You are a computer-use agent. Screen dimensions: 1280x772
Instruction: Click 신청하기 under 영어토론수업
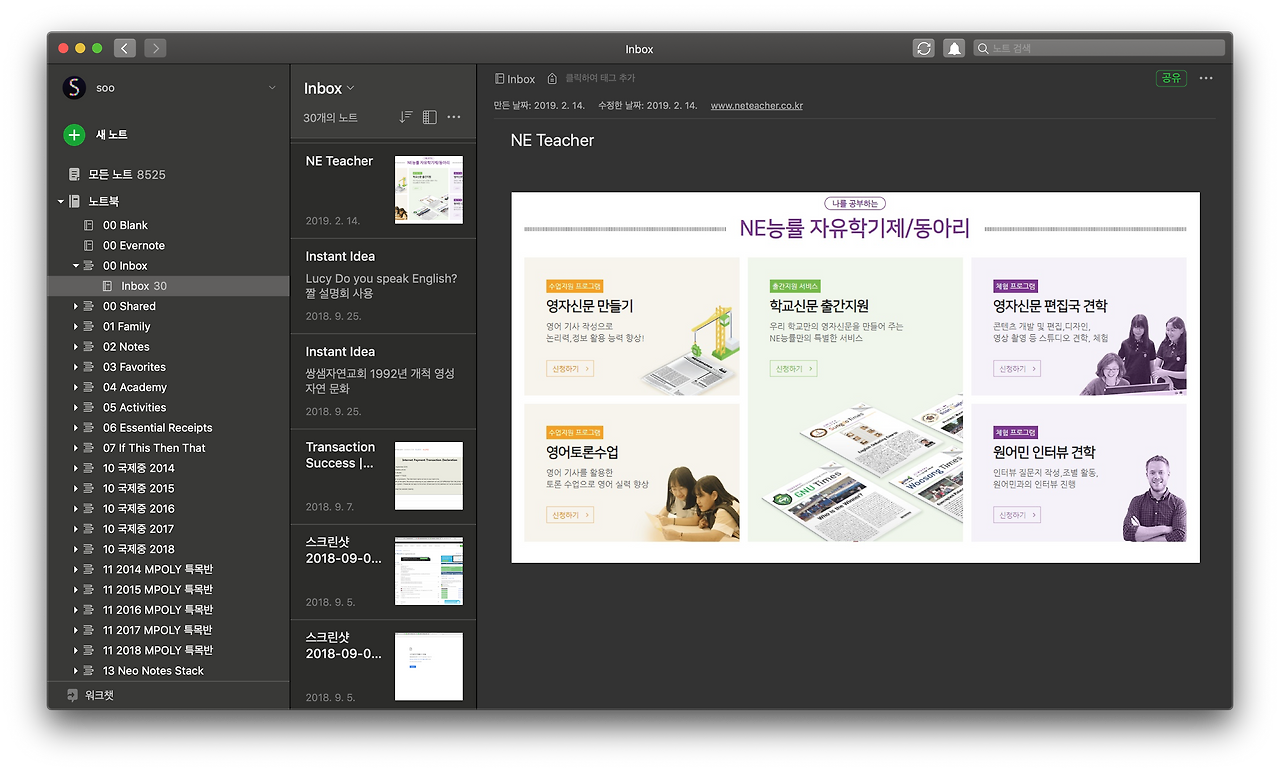click(x=570, y=515)
